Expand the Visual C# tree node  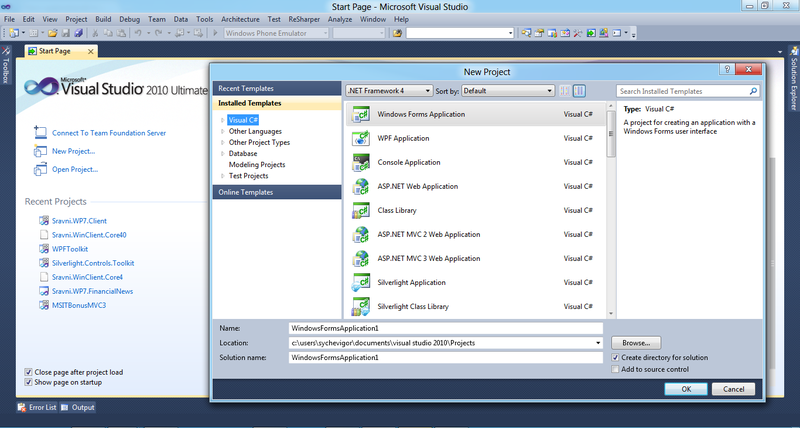pos(222,120)
